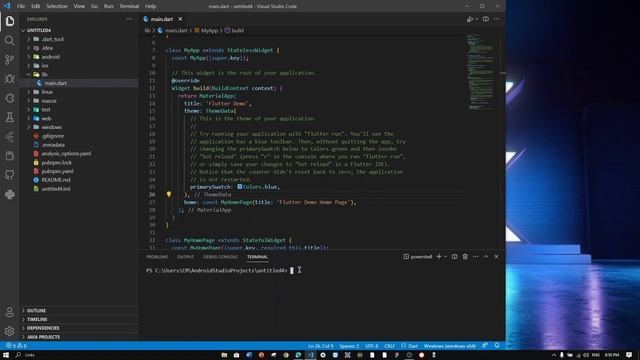Open the Search view in activity bar
This screenshot has height=360, width=640.
(10, 40)
